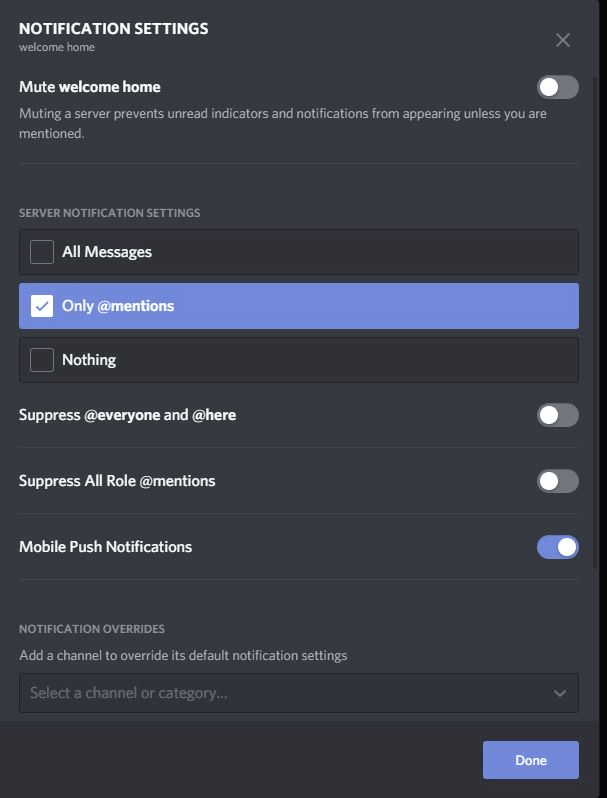This screenshot has height=798, width=607.
Task: Click the checked box beside Only @mentions
Action: click(42, 306)
